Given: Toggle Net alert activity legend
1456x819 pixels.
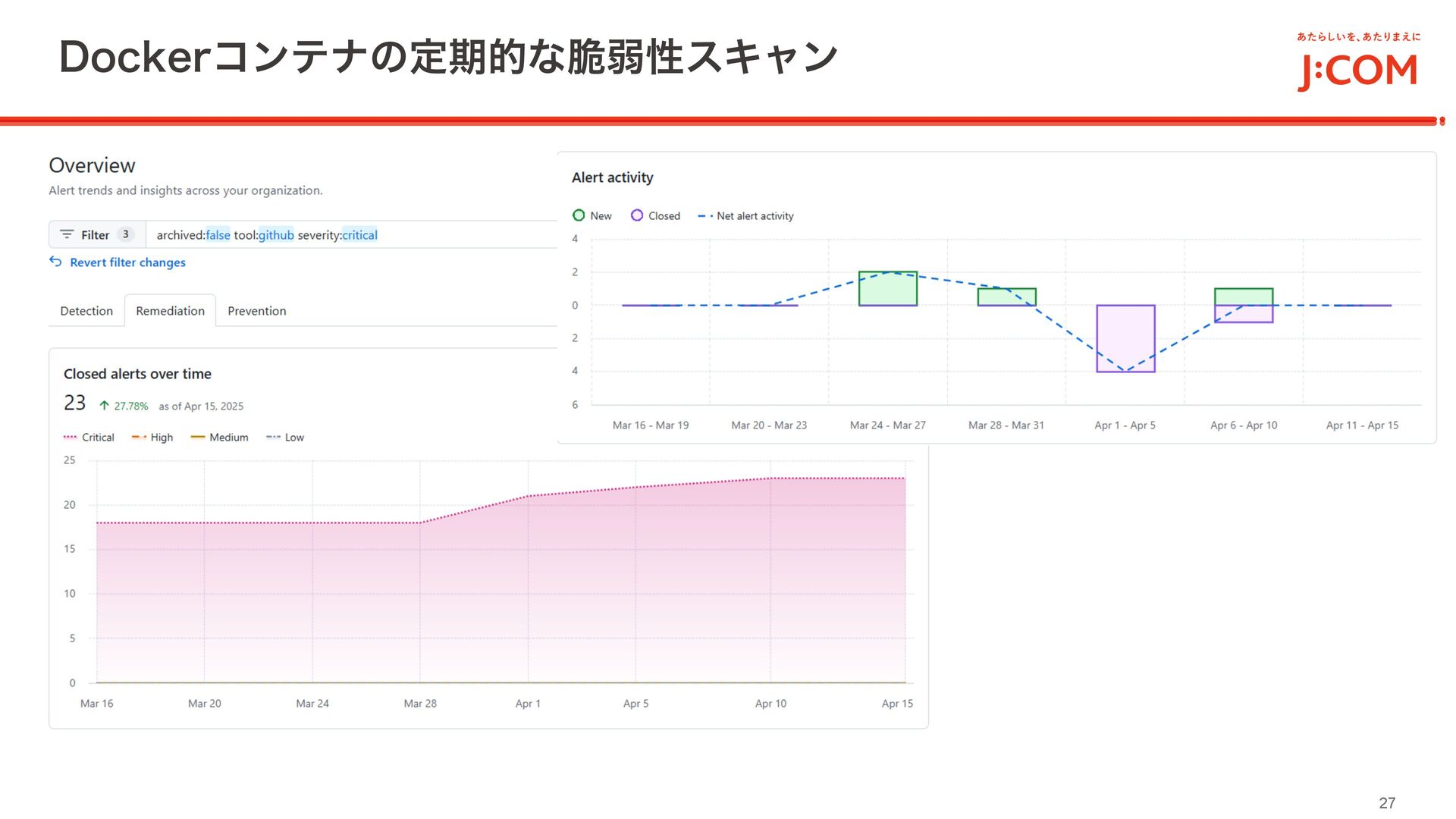Looking at the screenshot, I should click(746, 216).
